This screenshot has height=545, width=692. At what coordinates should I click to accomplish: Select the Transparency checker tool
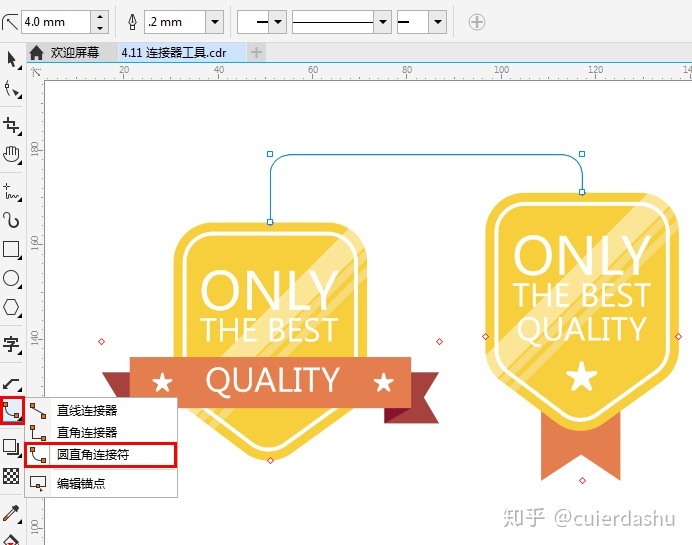[x=12, y=476]
